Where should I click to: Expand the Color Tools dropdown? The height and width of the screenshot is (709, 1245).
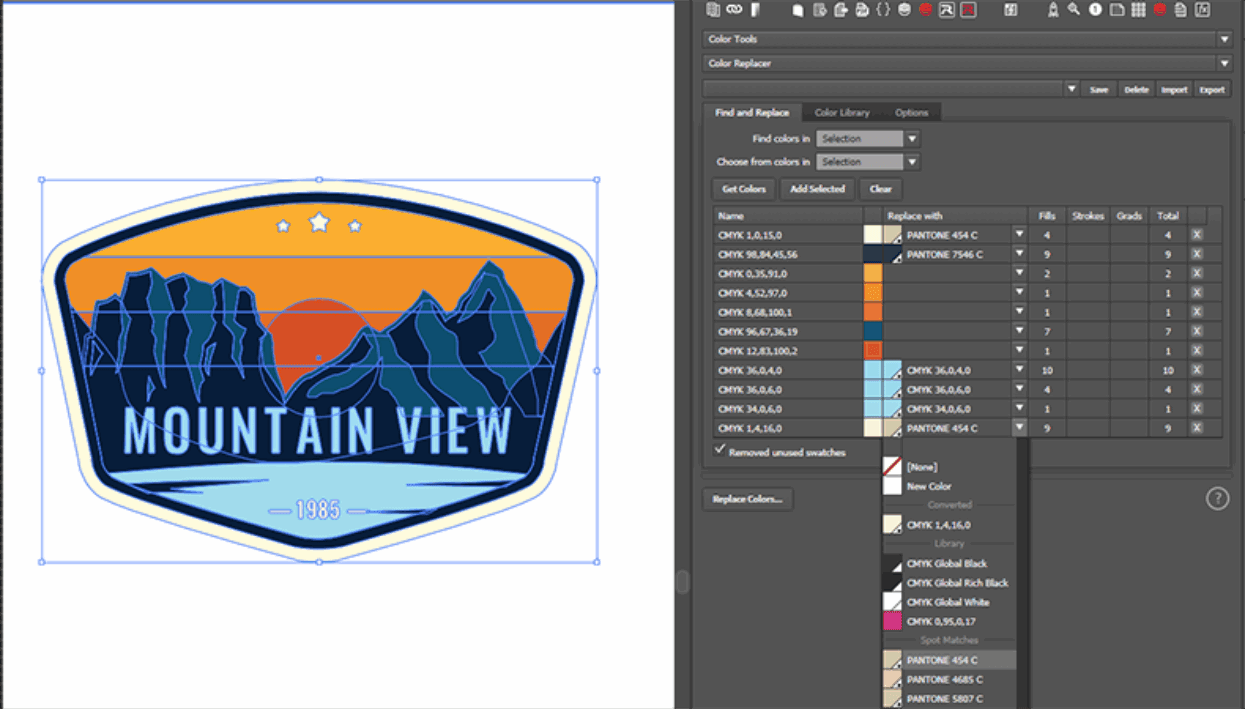[1224, 39]
